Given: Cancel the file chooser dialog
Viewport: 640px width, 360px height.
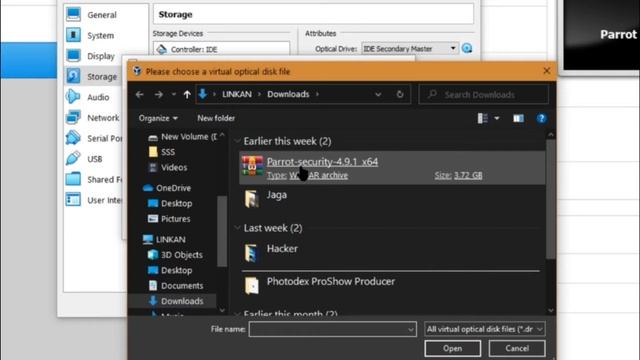Looking at the screenshot, I should (x=517, y=349).
